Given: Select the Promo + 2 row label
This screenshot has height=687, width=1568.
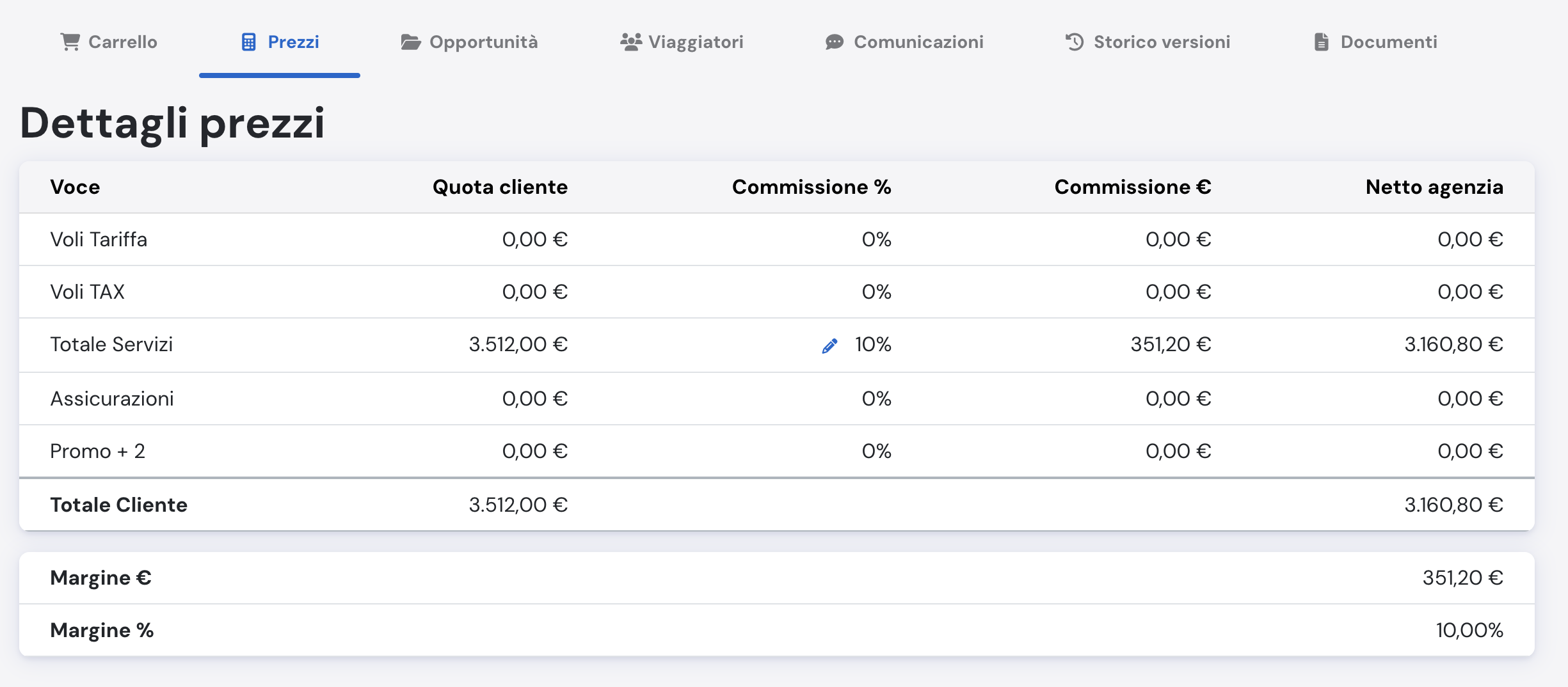Looking at the screenshot, I should point(97,451).
